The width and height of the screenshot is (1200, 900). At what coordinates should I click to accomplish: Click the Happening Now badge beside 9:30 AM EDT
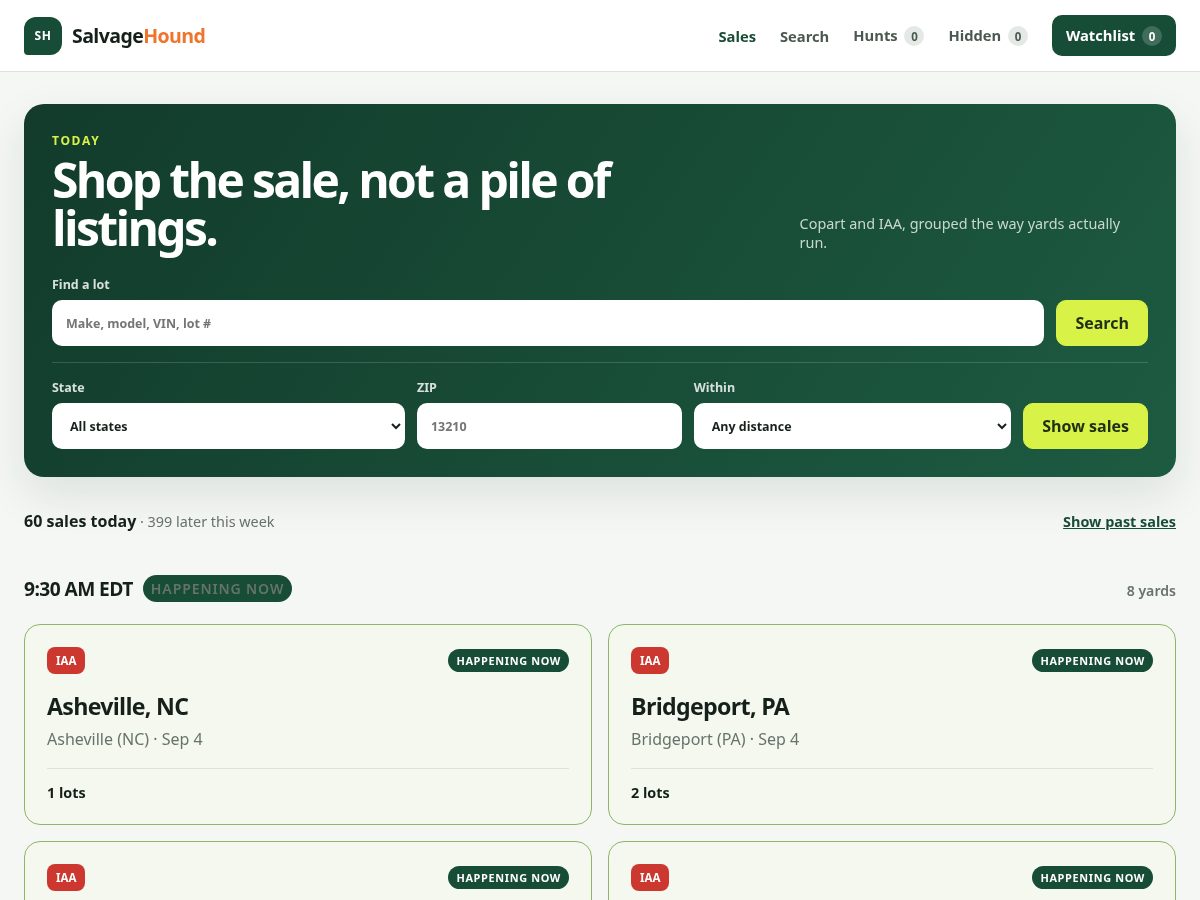coord(217,589)
